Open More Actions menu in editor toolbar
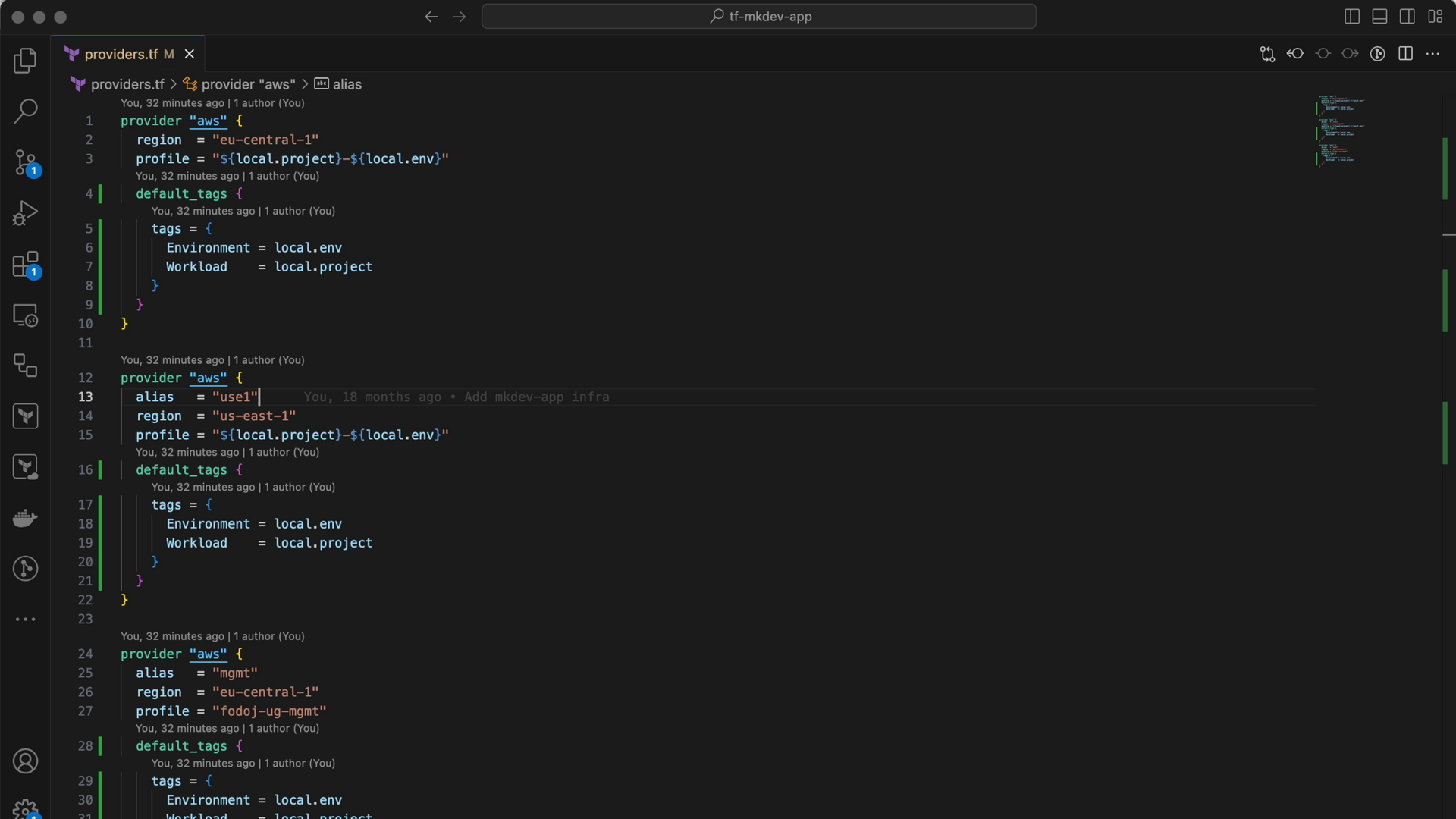 click(1432, 54)
